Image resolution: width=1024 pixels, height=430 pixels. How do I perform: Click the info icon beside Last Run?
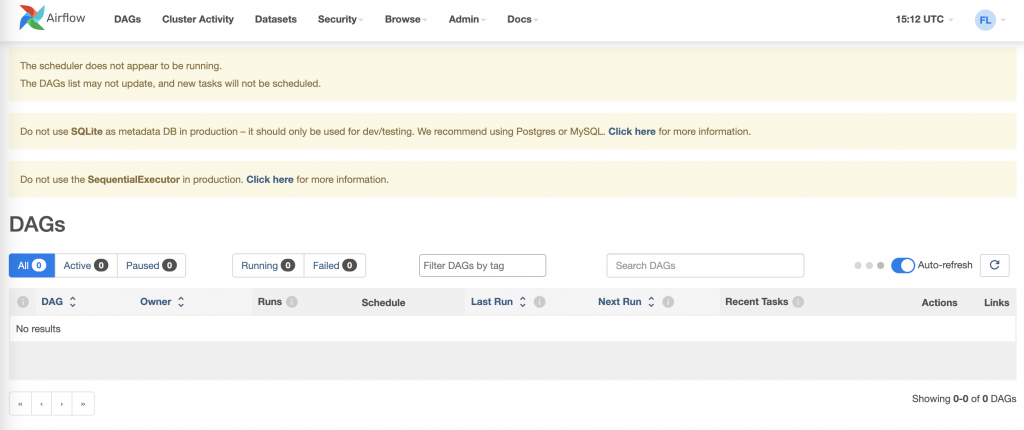tap(539, 302)
